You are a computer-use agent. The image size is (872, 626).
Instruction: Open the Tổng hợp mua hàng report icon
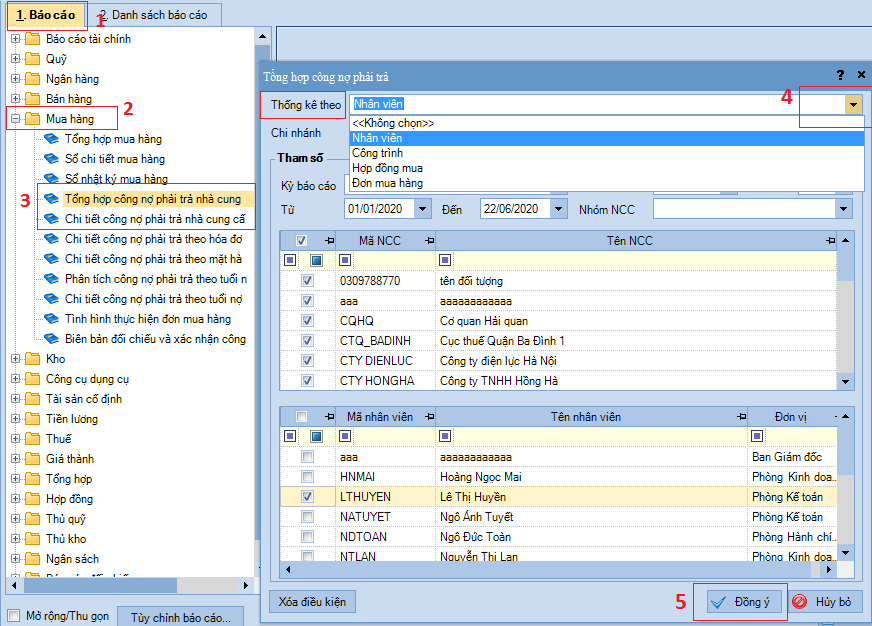pos(51,138)
